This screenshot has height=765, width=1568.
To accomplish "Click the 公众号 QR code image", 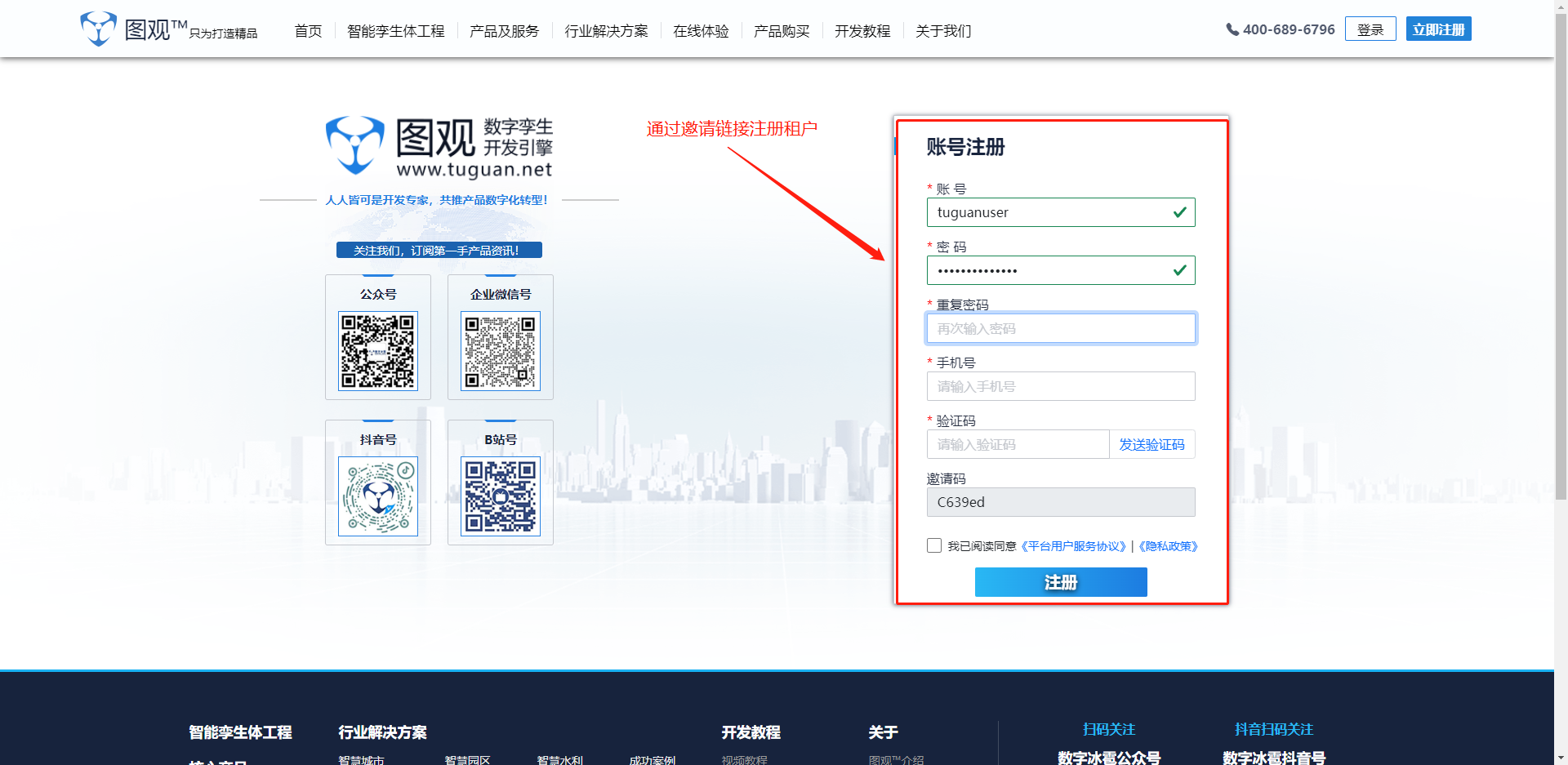I will coord(378,351).
